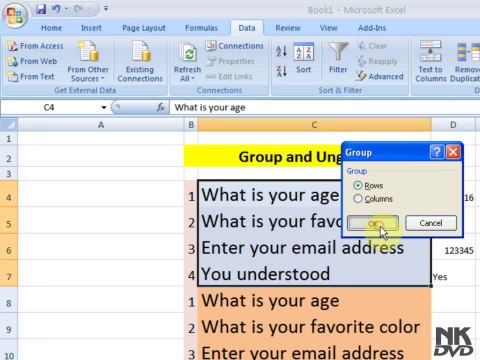Open the Review tab
The width and height of the screenshot is (480, 360).
[288, 28]
